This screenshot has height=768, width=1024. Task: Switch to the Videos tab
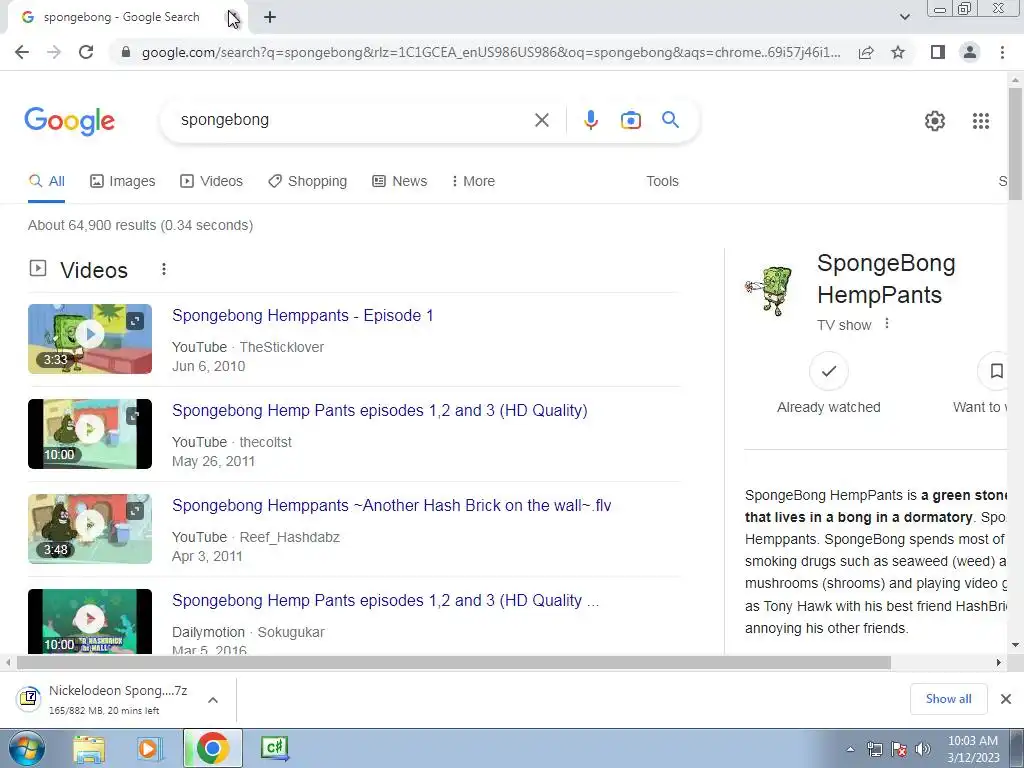[x=212, y=181]
